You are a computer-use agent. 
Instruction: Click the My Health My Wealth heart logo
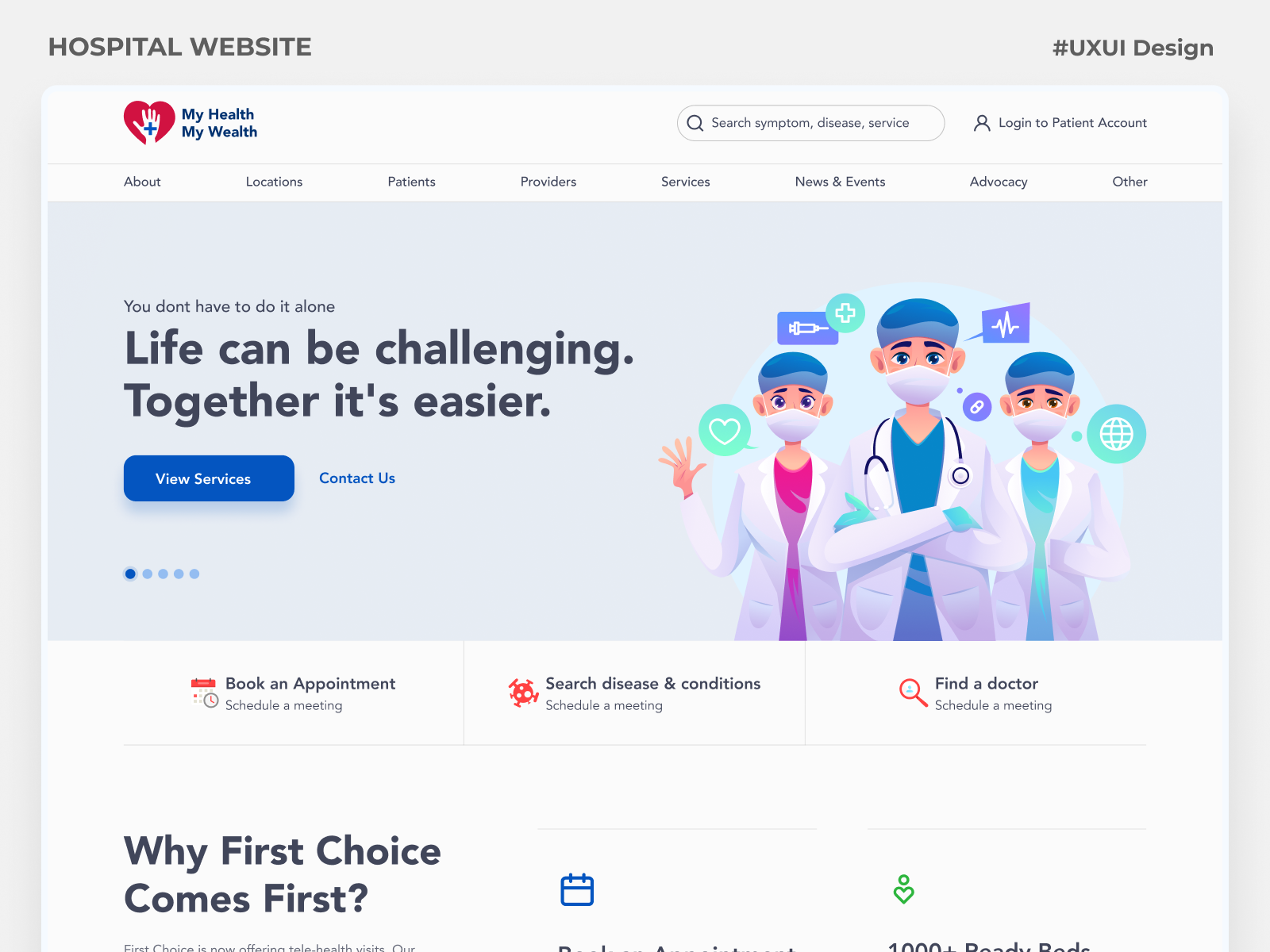click(149, 123)
